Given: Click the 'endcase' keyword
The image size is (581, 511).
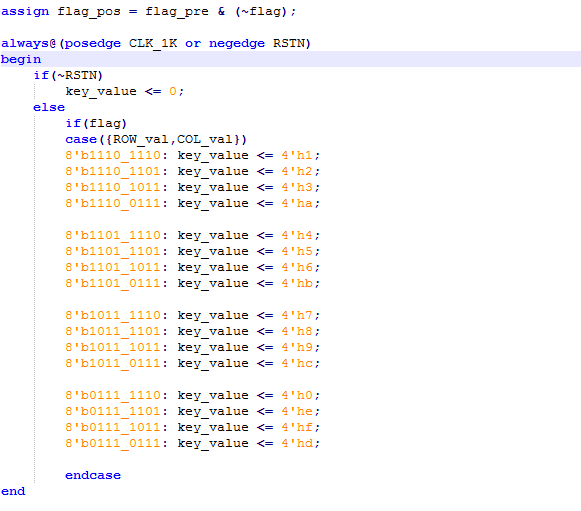Looking at the screenshot, I should [93, 475].
